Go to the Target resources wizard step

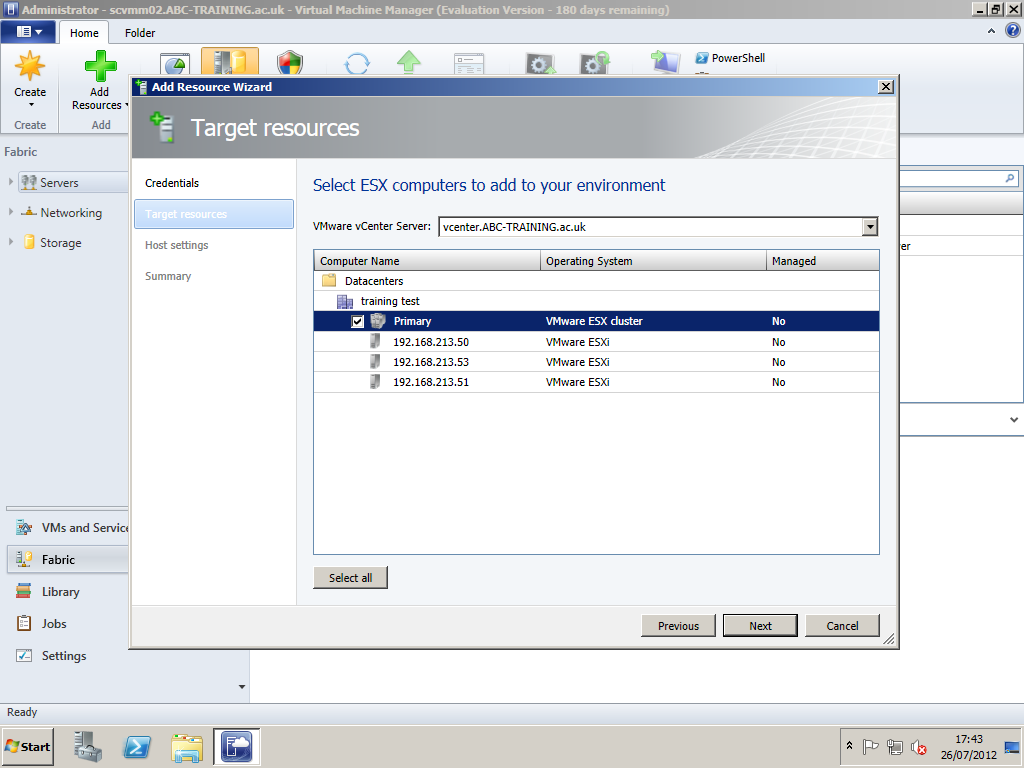[214, 214]
